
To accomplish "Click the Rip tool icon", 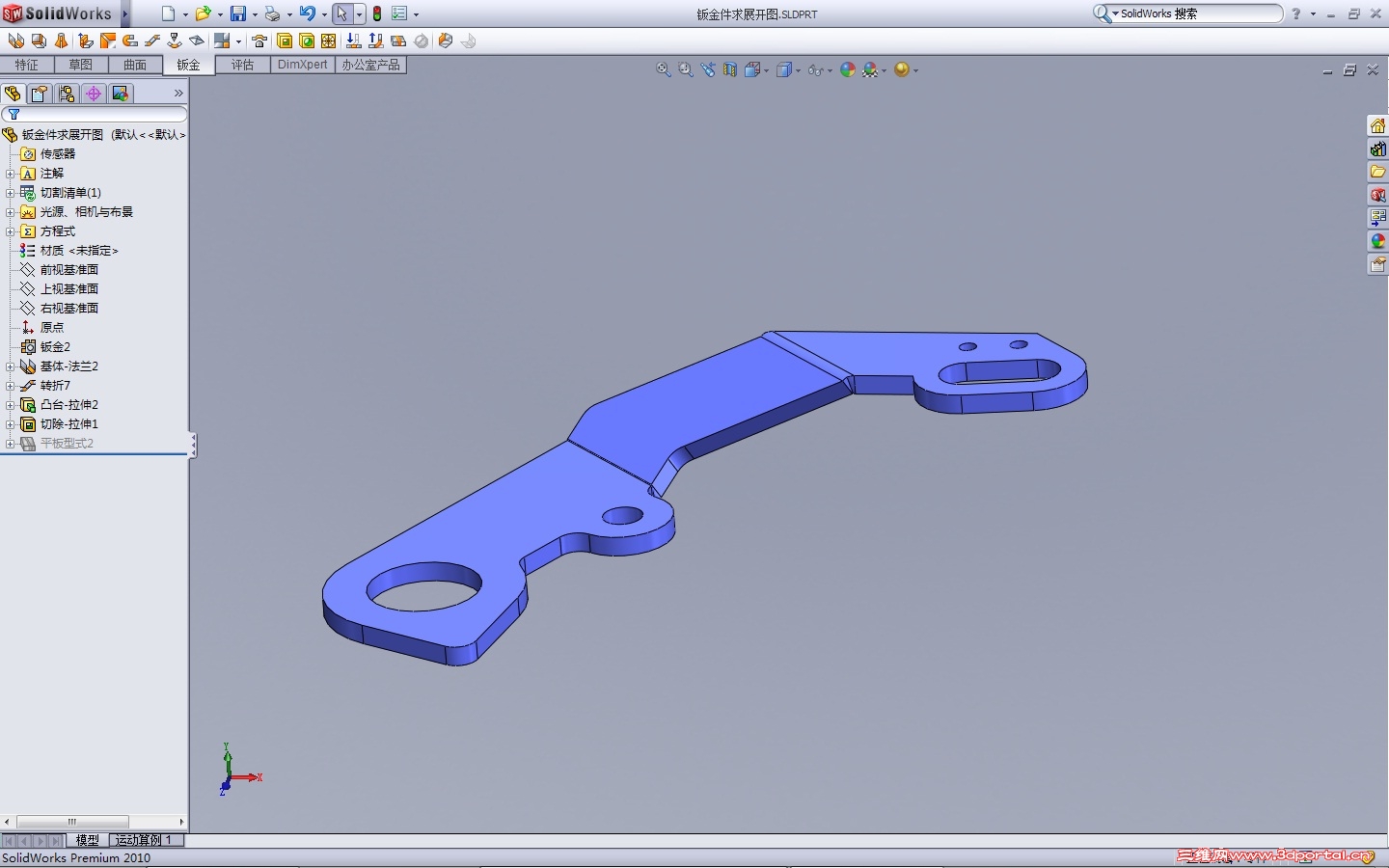I will pyautogui.click(x=445, y=41).
